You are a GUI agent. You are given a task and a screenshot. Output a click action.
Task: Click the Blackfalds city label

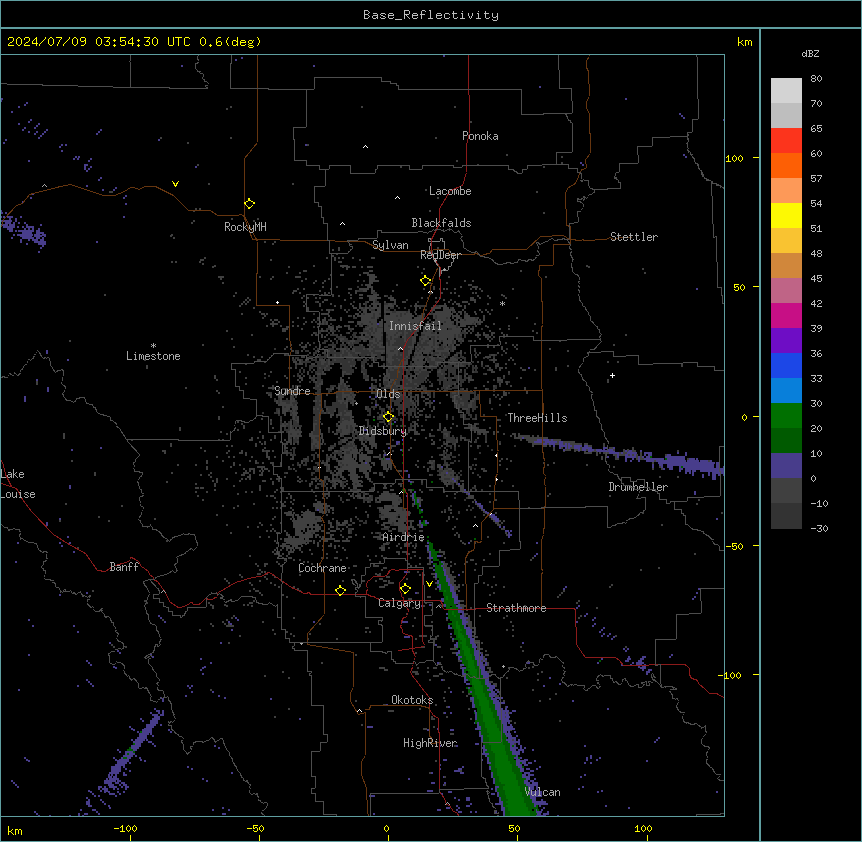click(x=441, y=223)
